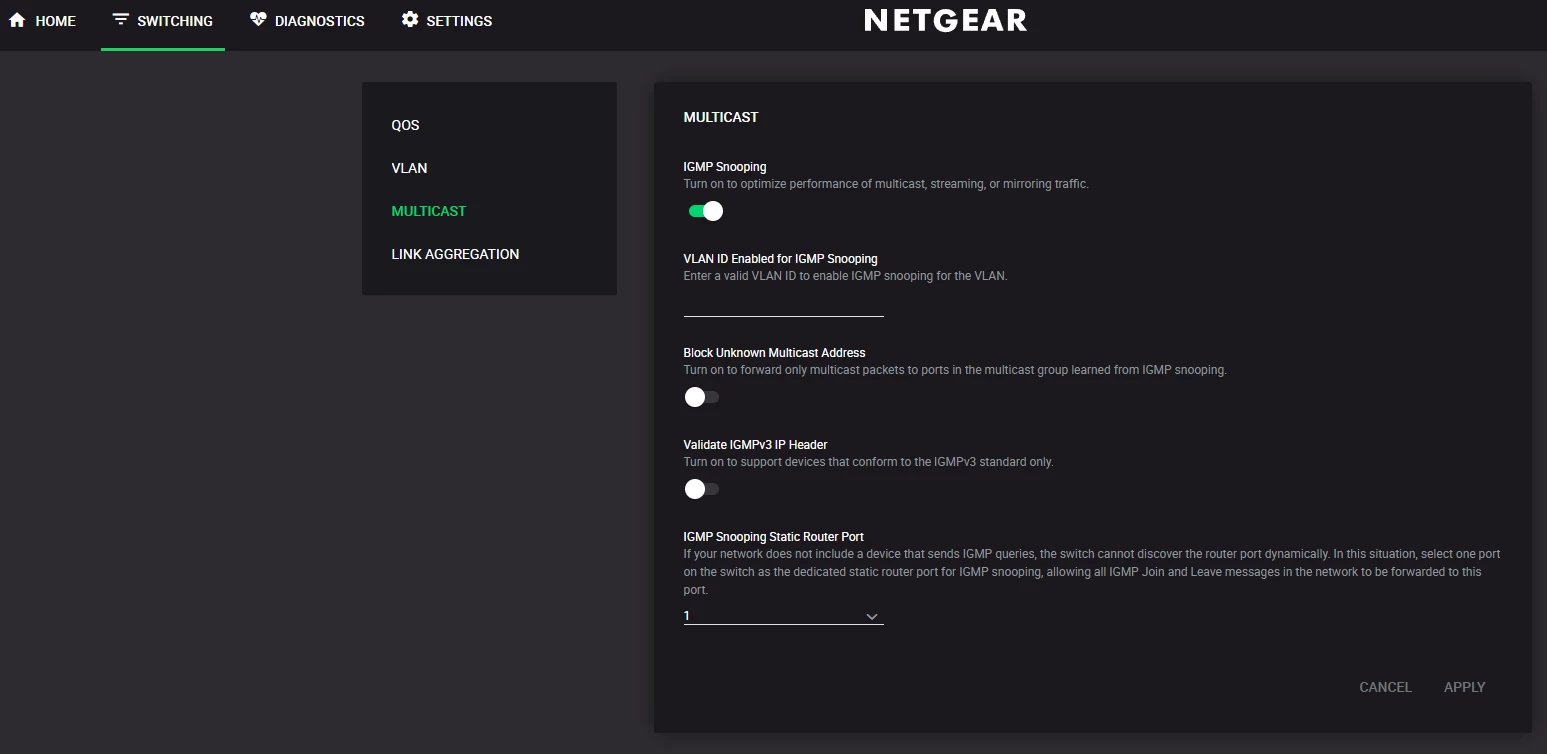Enable Validate IGMPv3 IP Header toggle
Viewport: 1547px width, 754px height.
tap(701, 489)
